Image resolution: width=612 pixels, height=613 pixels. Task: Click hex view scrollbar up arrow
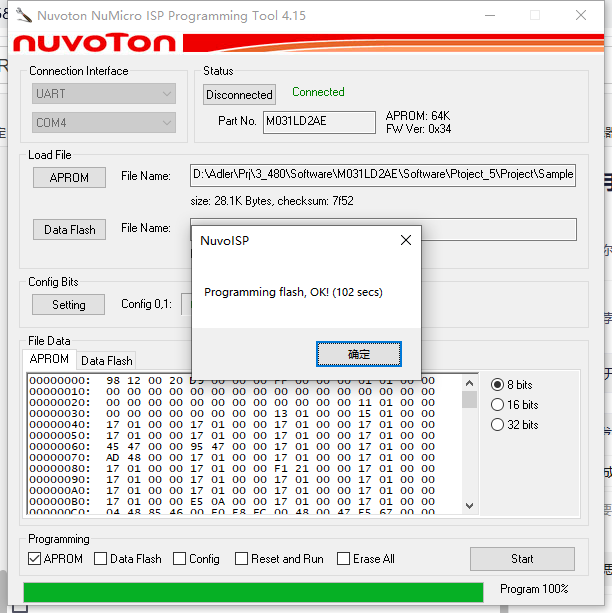[469, 383]
